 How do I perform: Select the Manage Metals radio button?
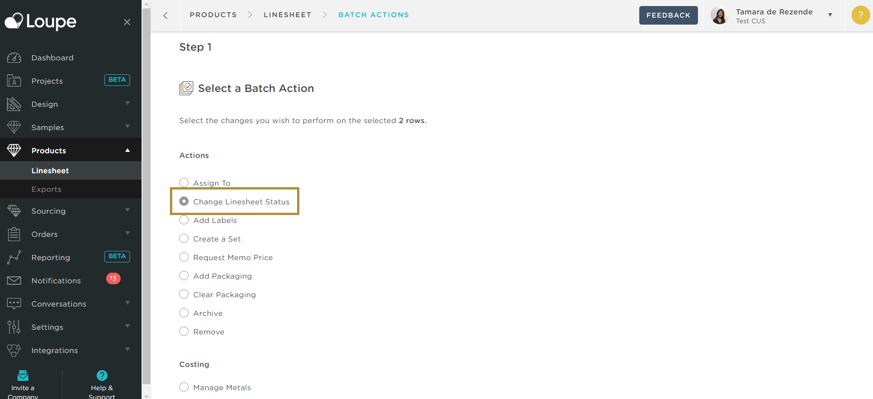pos(184,387)
